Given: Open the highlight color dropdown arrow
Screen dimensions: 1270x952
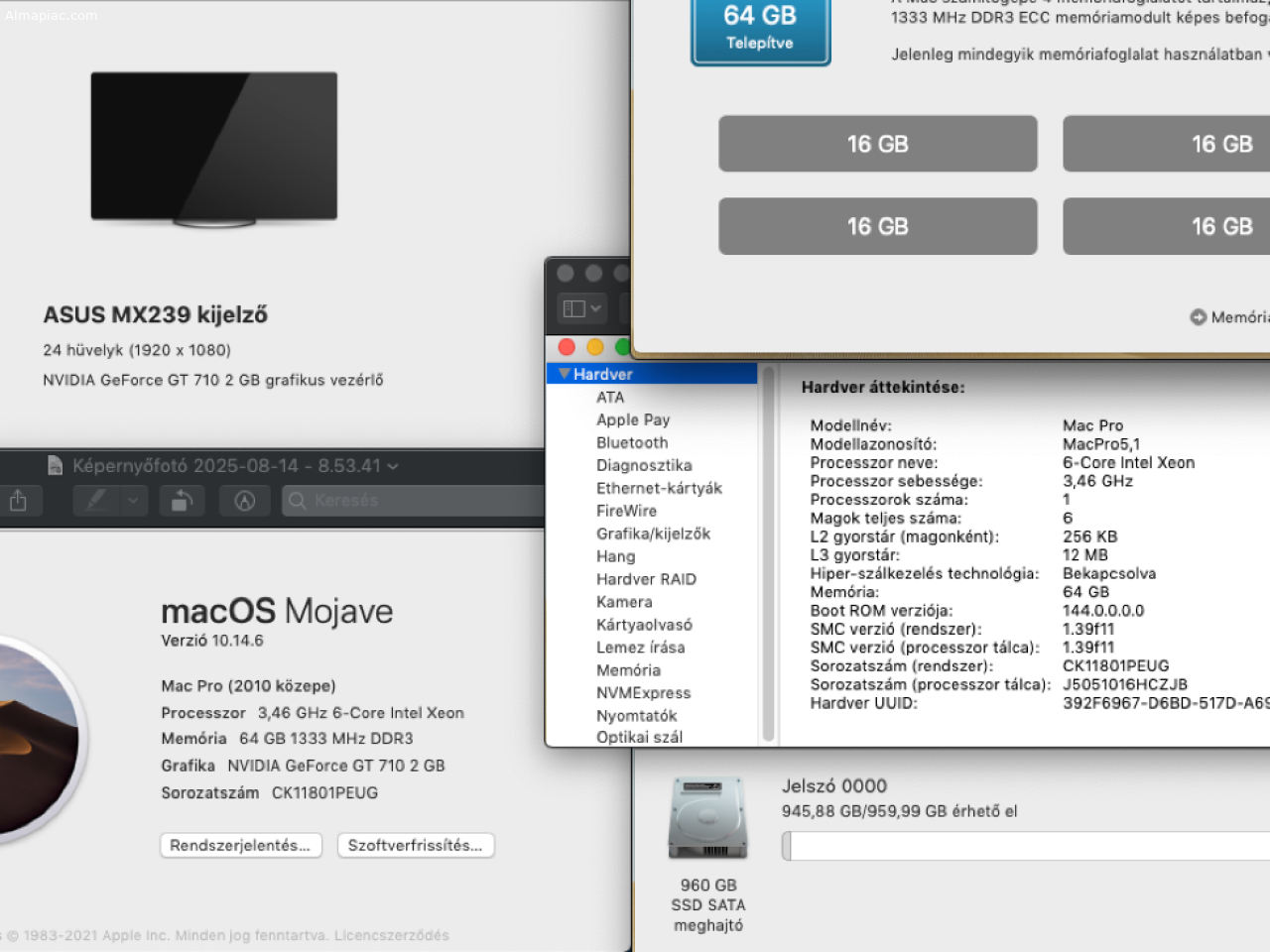Looking at the screenshot, I should [x=133, y=501].
